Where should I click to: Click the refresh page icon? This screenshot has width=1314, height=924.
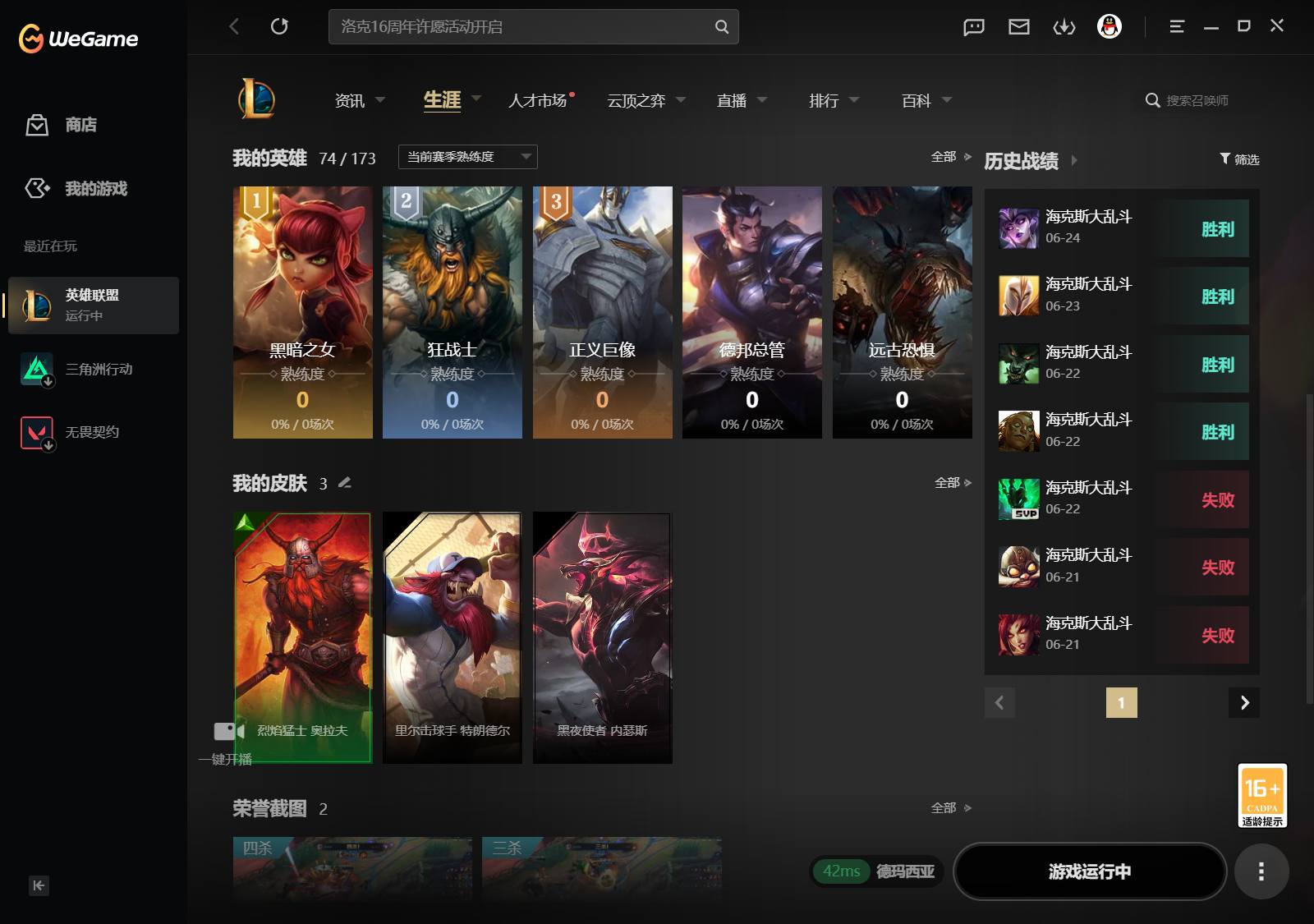279,26
